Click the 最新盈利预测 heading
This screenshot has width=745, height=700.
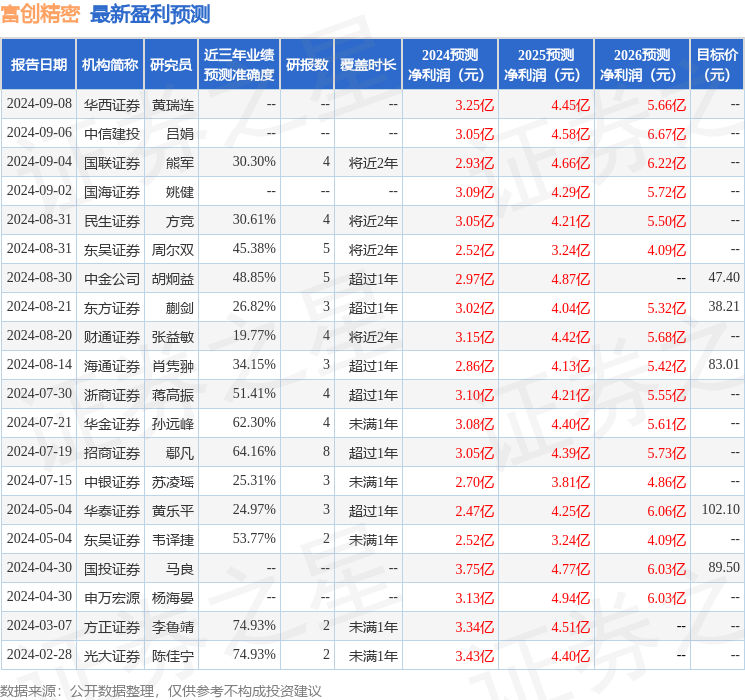[x=150, y=14]
